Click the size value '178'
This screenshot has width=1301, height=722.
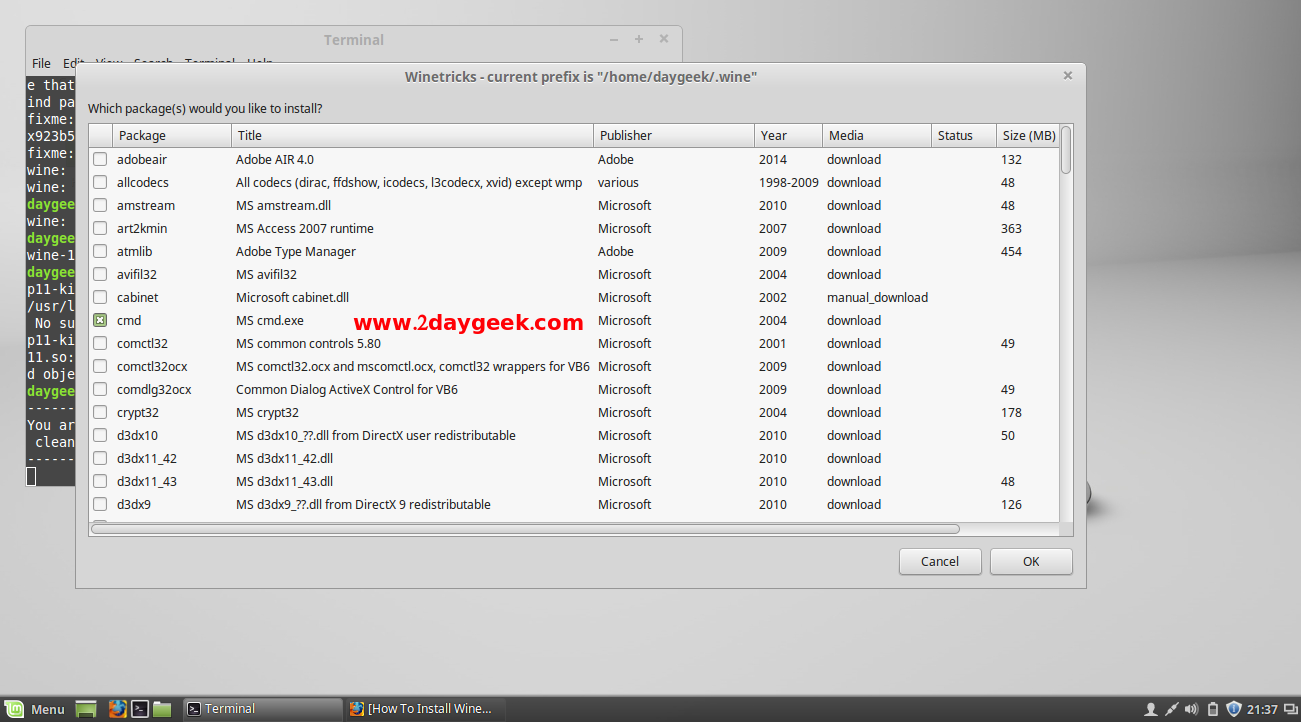[1011, 412]
